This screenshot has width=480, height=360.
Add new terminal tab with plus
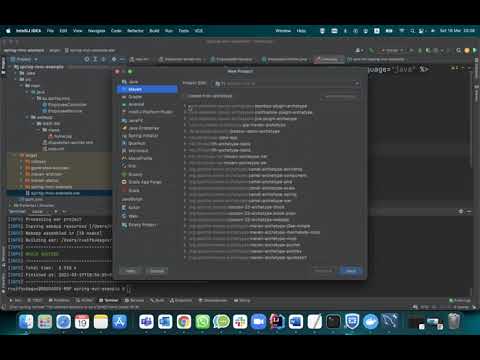tap(56, 212)
